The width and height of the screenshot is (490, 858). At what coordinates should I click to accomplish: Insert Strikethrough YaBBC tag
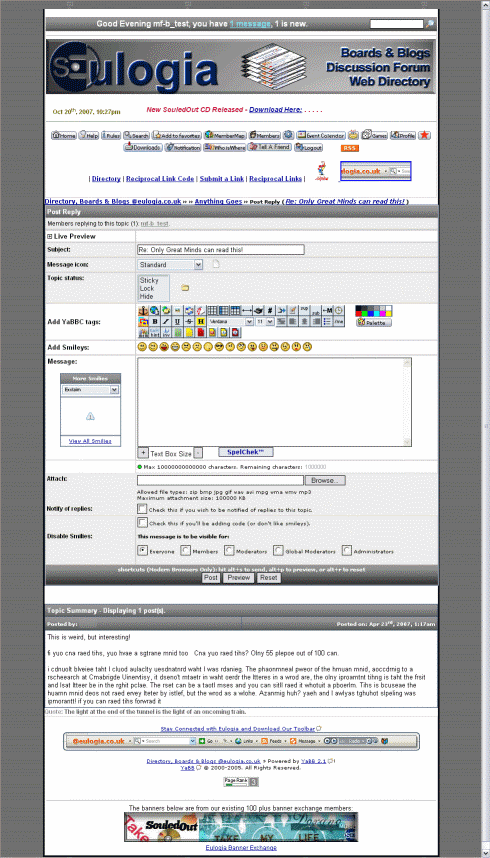[189, 321]
